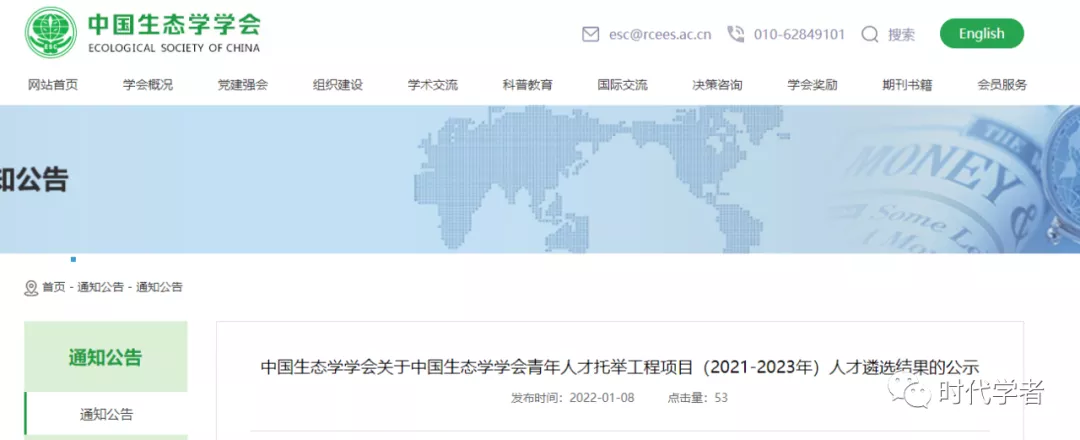This screenshot has height=440, width=1080.
Task: Open the 决策咨询 menu
Action: 717,85
